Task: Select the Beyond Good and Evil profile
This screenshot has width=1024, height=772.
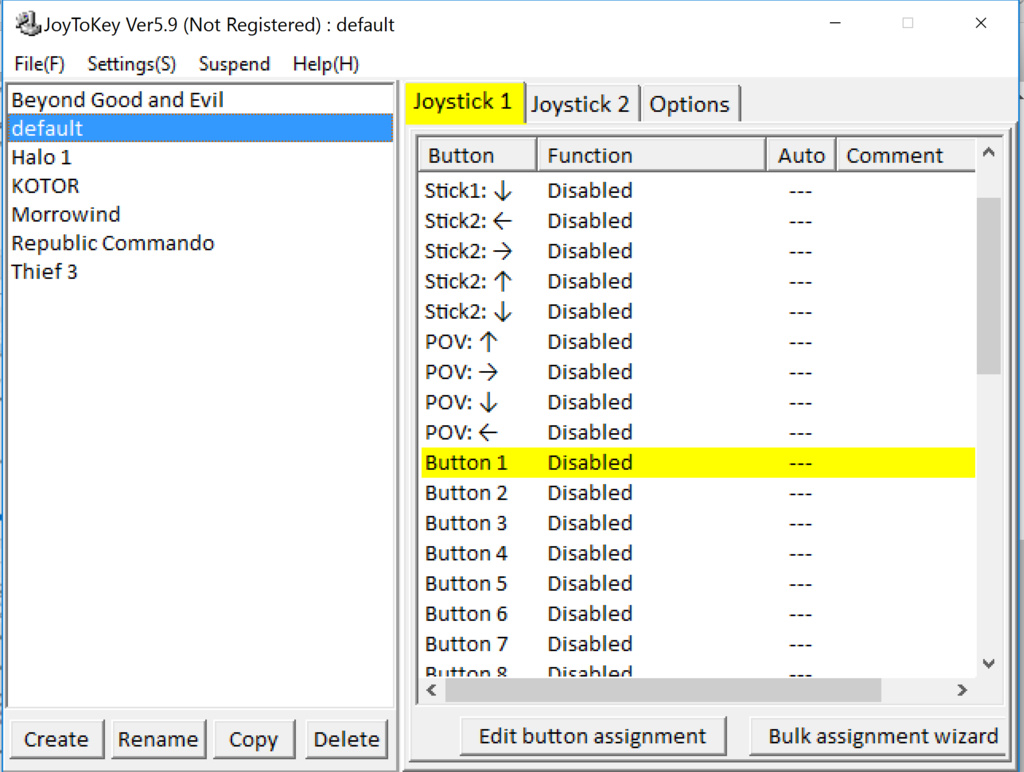Action: (117, 100)
